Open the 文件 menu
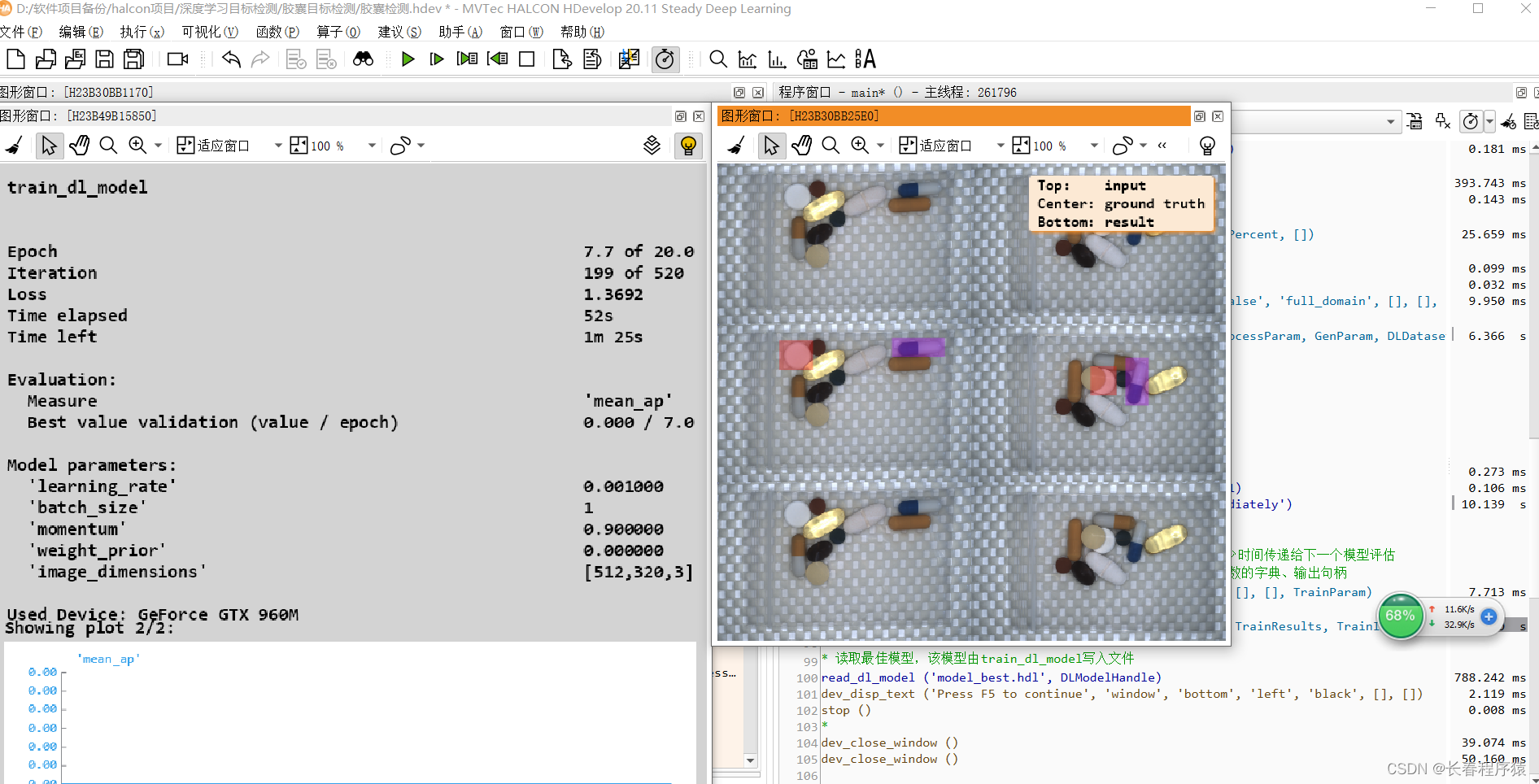Viewport: 1539px width, 784px height. (x=21, y=32)
